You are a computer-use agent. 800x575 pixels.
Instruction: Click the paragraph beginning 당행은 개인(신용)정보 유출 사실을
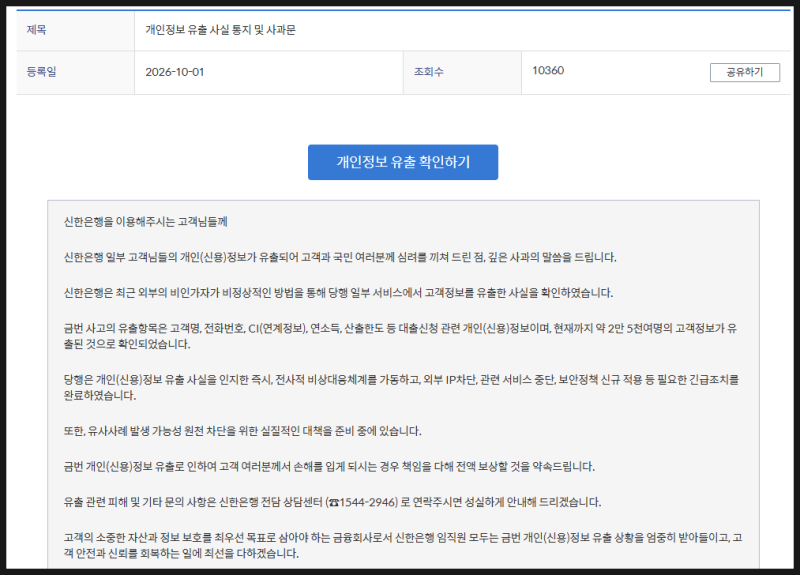(x=401, y=387)
